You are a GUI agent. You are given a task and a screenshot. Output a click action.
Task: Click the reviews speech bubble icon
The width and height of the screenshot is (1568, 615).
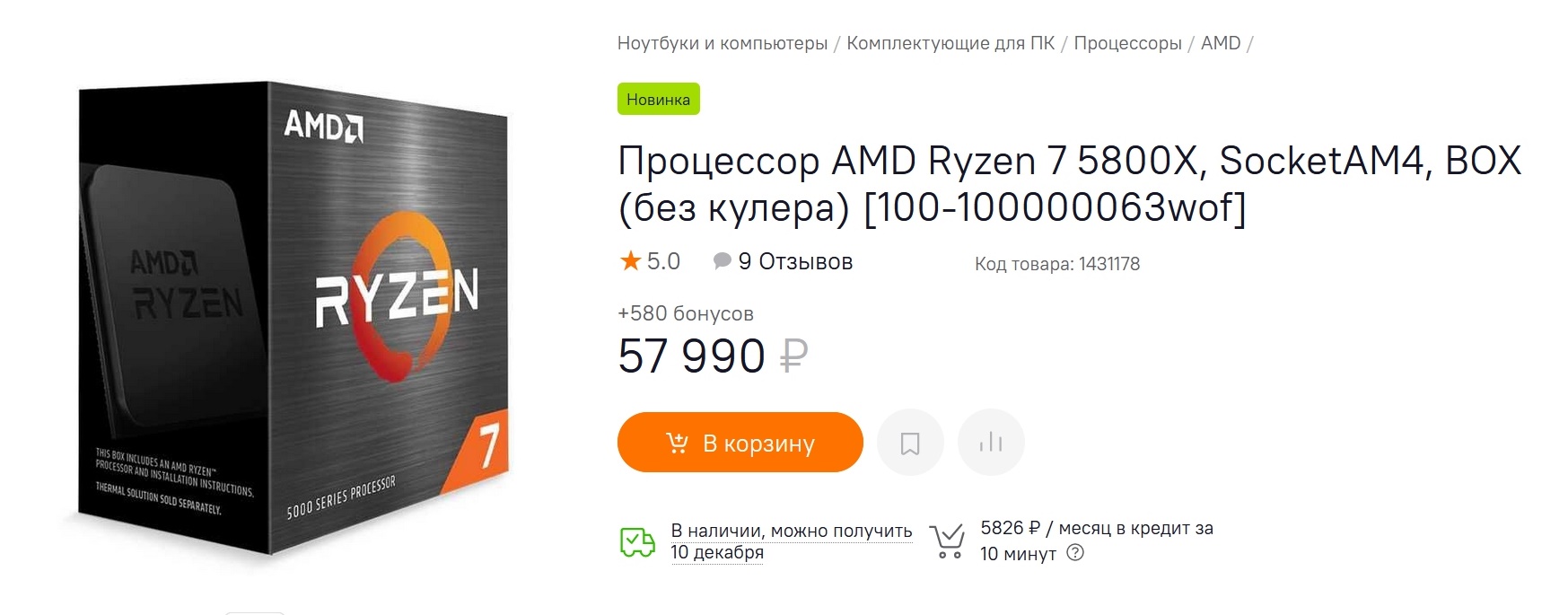click(x=722, y=261)
